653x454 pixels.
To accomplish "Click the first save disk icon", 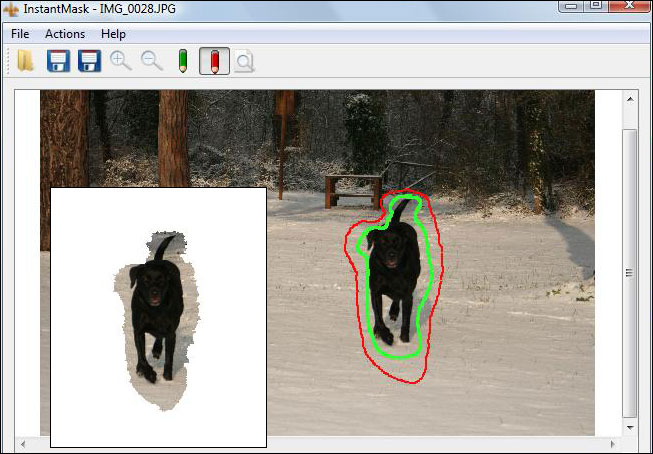I will [x=58, y=61].
